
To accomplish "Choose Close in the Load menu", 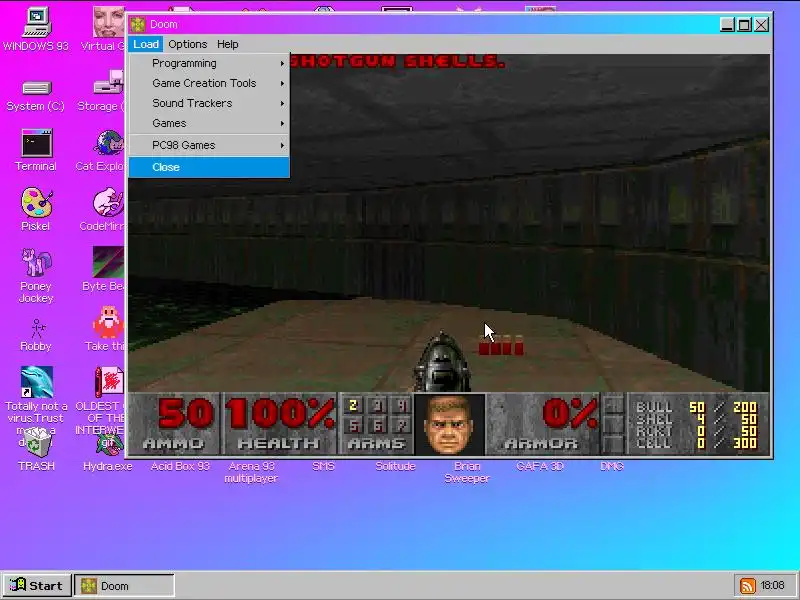I will click(209, 167).
